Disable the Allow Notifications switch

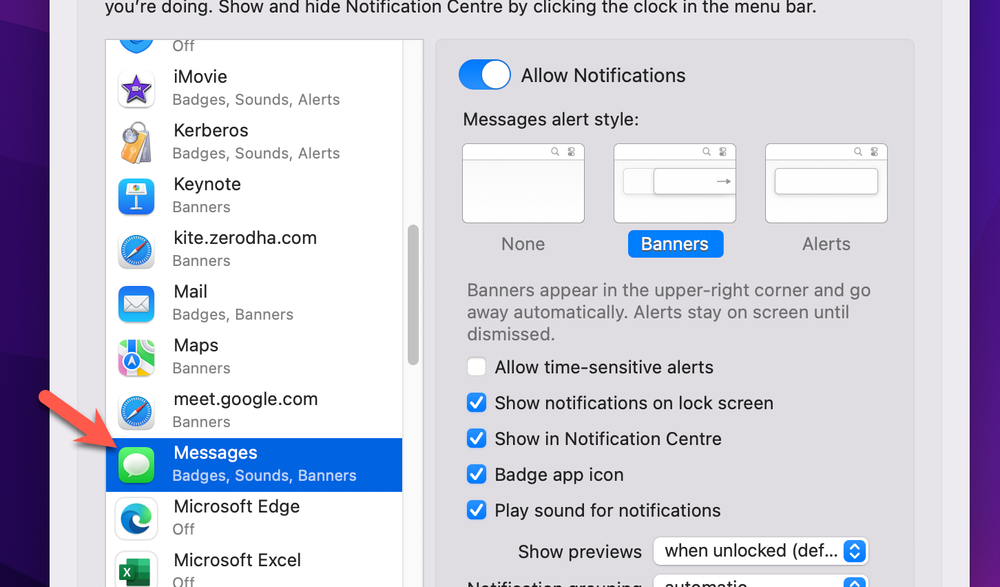(484, 74)
